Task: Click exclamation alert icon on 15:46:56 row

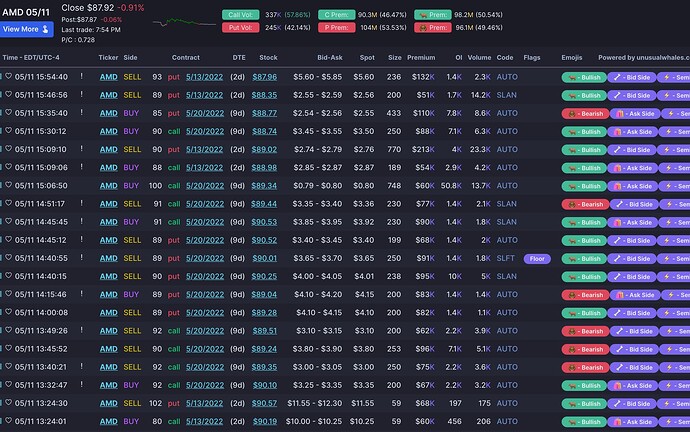Action: (81, 94)
